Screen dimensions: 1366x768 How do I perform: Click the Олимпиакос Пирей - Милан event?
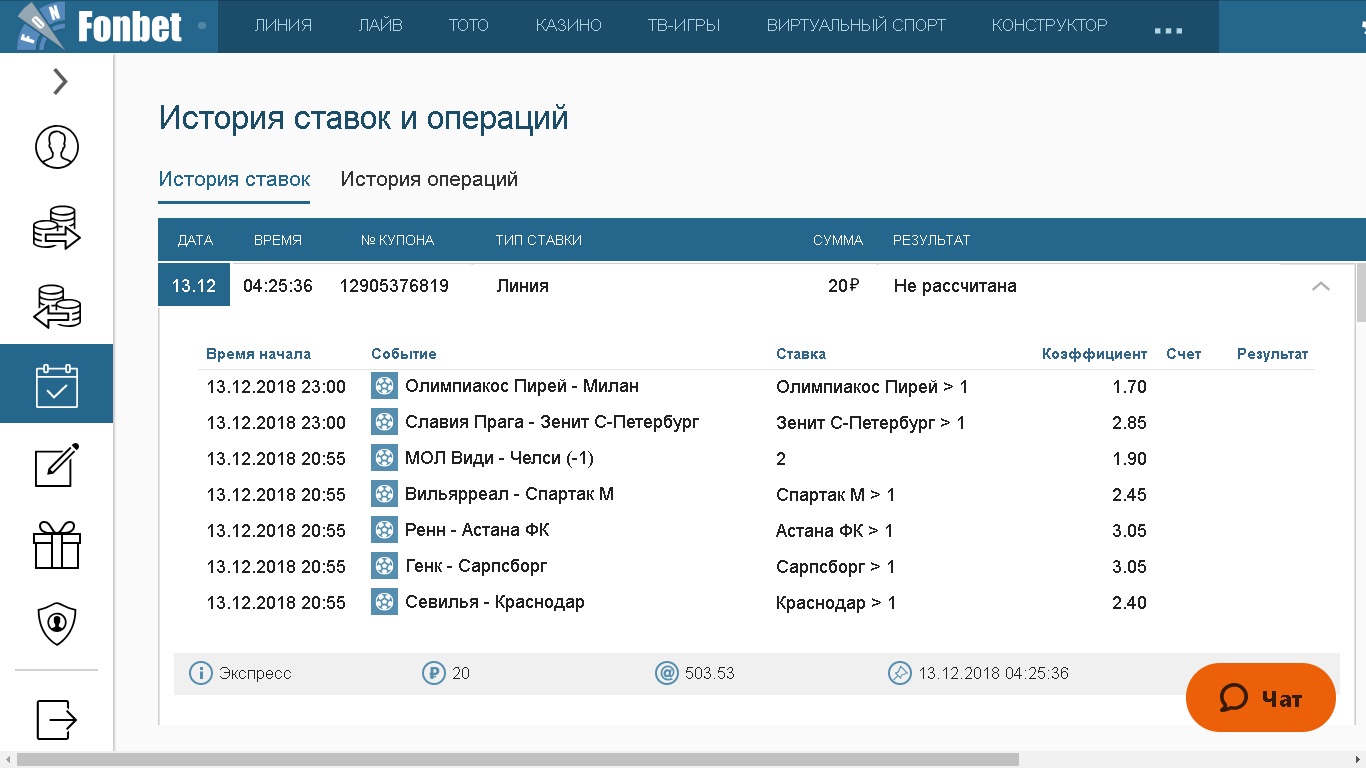[521, 386]
